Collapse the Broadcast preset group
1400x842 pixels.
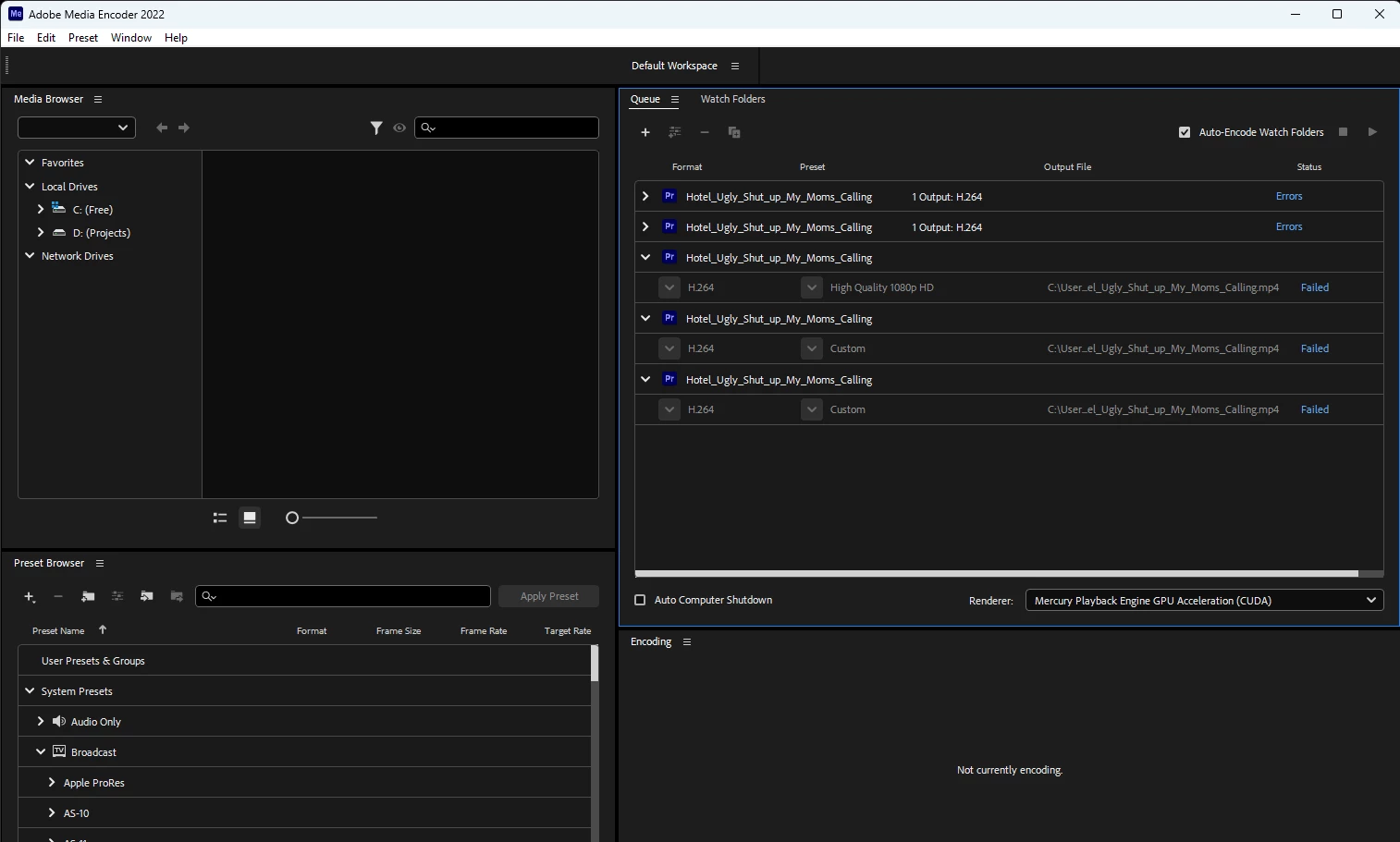click(x=41, y=751)
